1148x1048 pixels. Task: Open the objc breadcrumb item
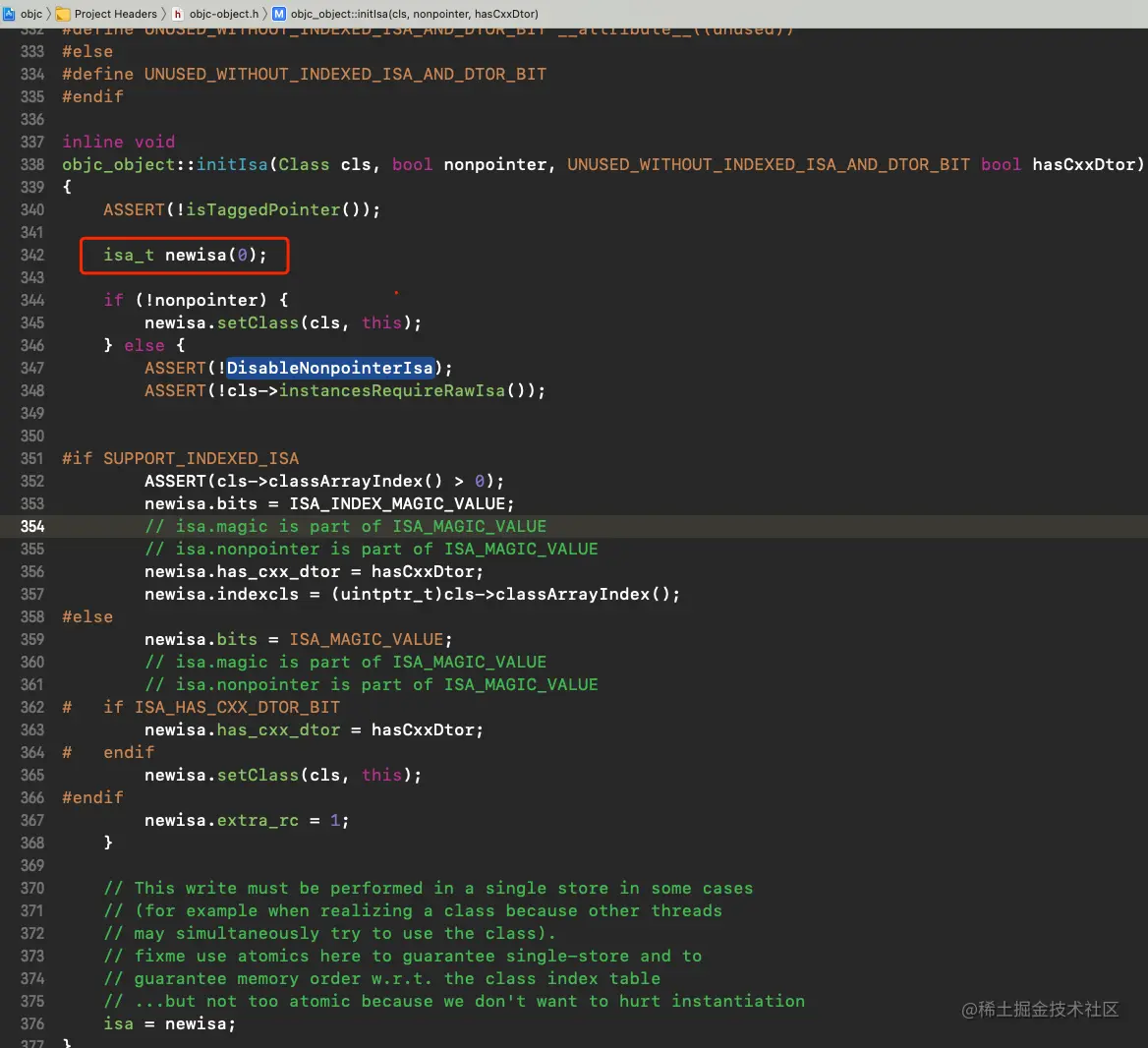(31, 14)
